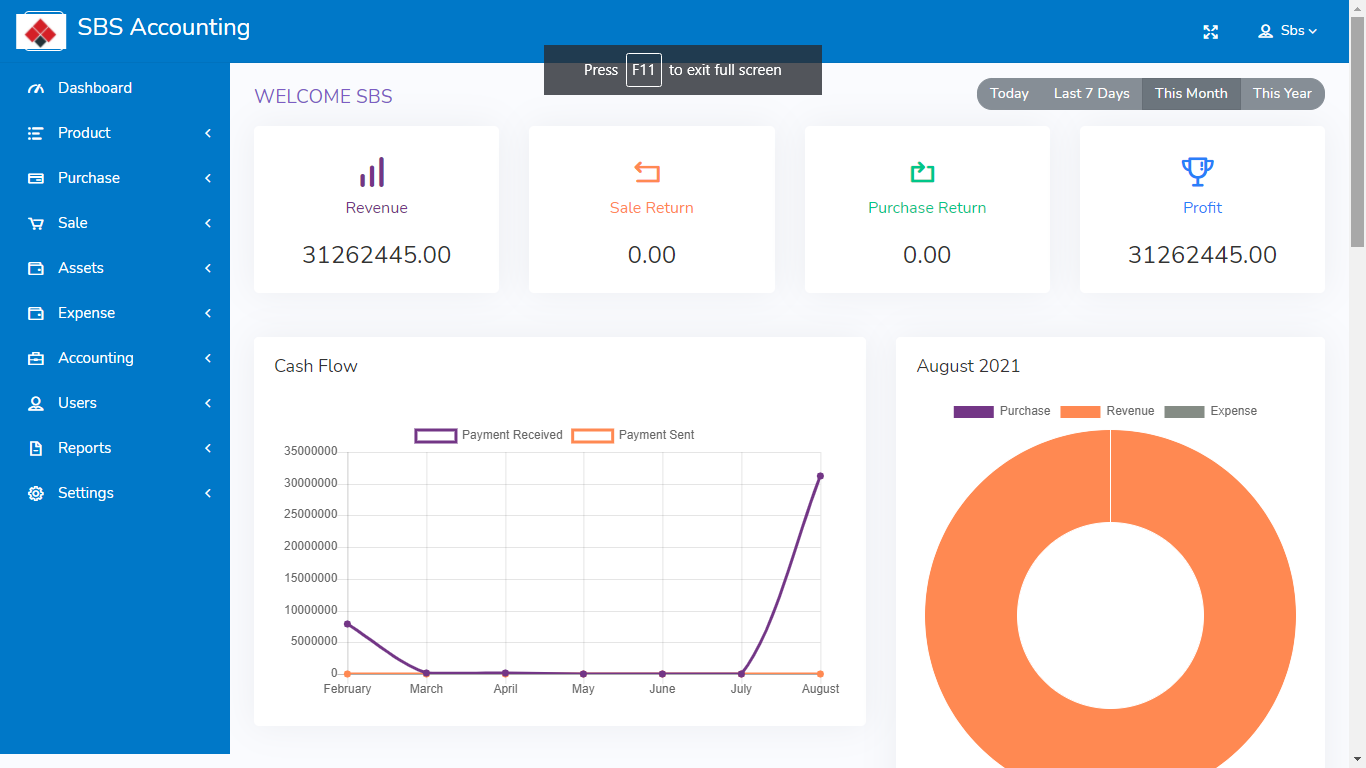Click the August 2021 card title

[x=968, y=366]
